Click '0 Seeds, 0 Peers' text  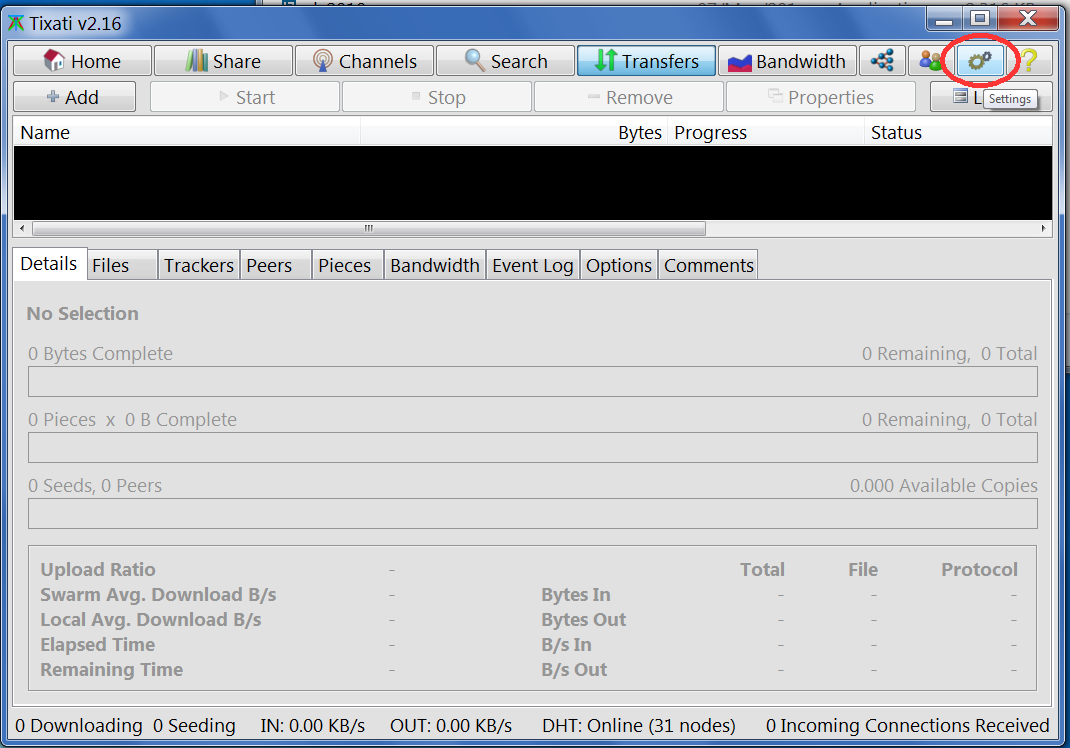(x=95, y=485)
